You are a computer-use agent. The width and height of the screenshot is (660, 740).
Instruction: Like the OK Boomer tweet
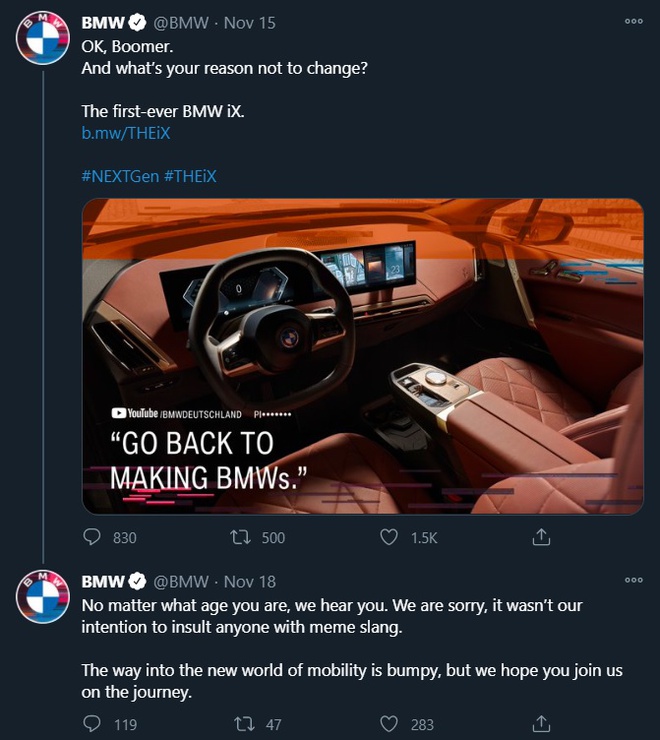(x=390, y=537)
